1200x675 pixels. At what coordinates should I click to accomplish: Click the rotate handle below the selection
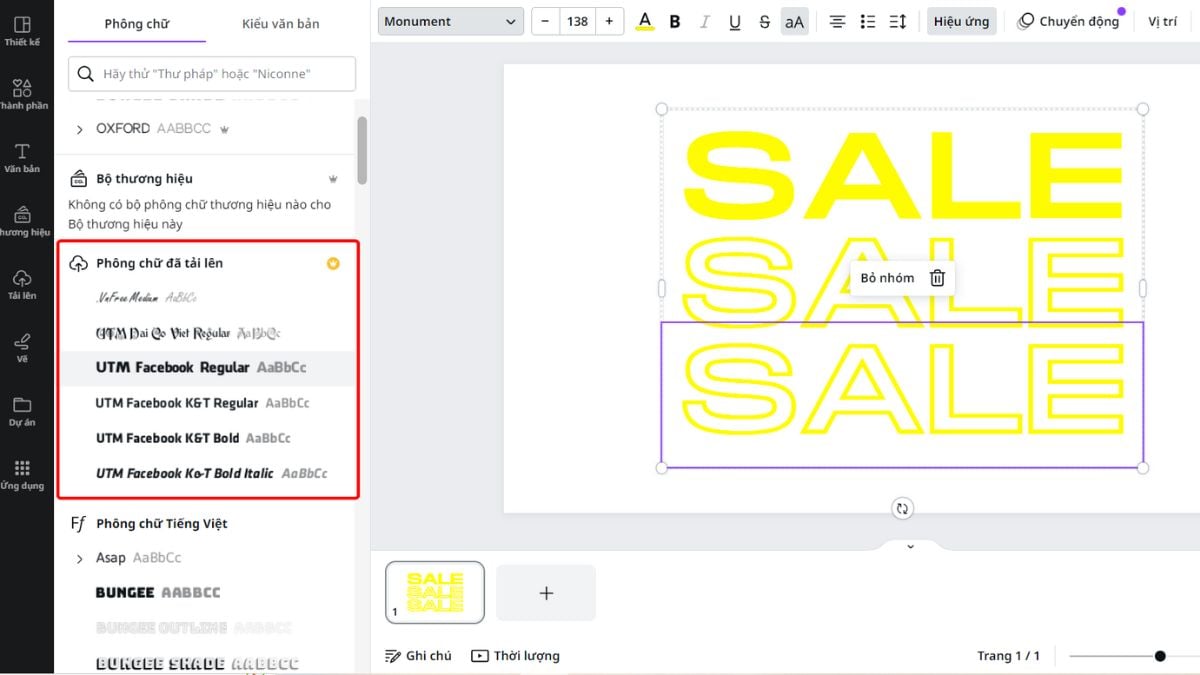click(x=902, y=508)
